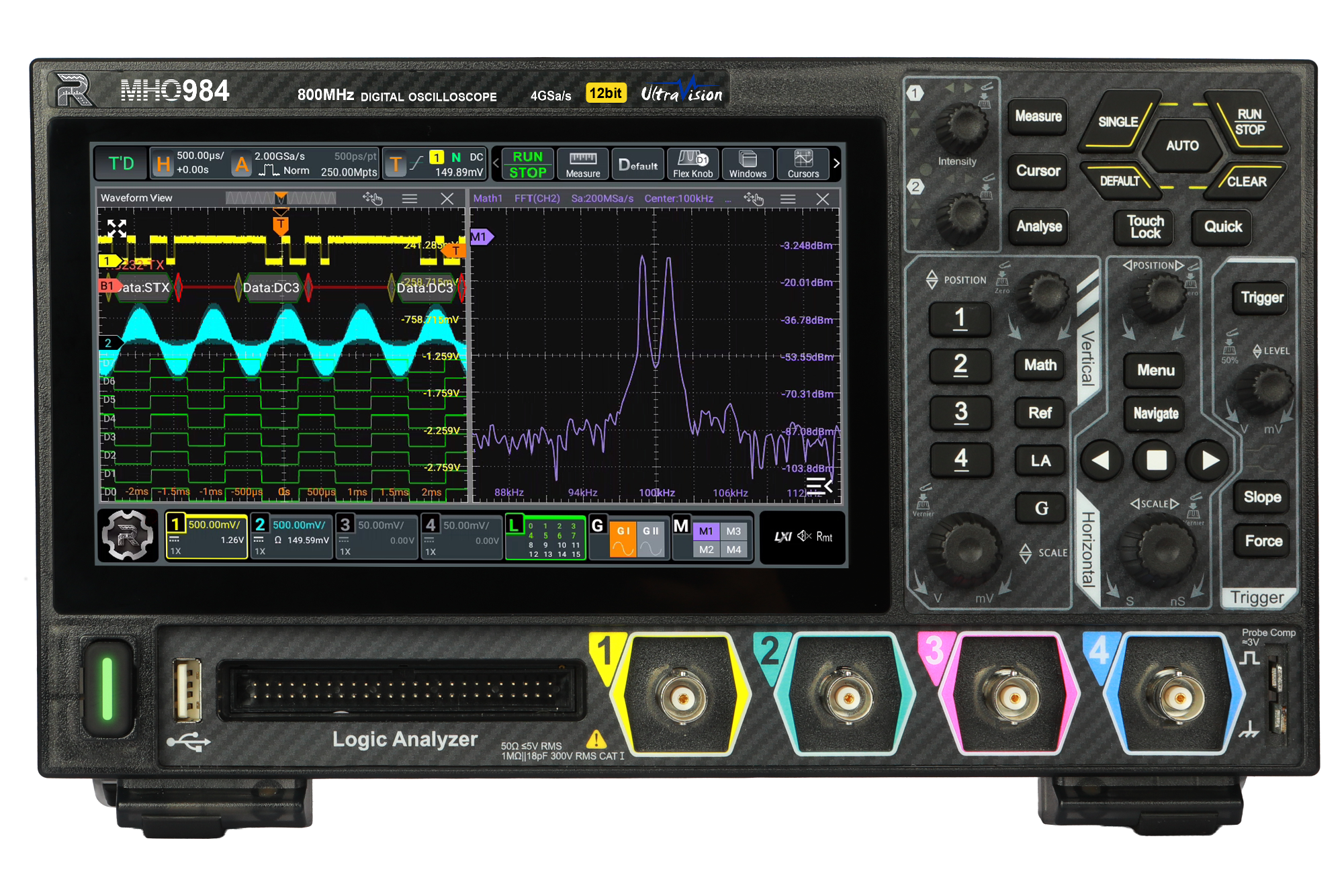Click the physical Quick button
The image size is (1344, 896).
point(1222,227)
